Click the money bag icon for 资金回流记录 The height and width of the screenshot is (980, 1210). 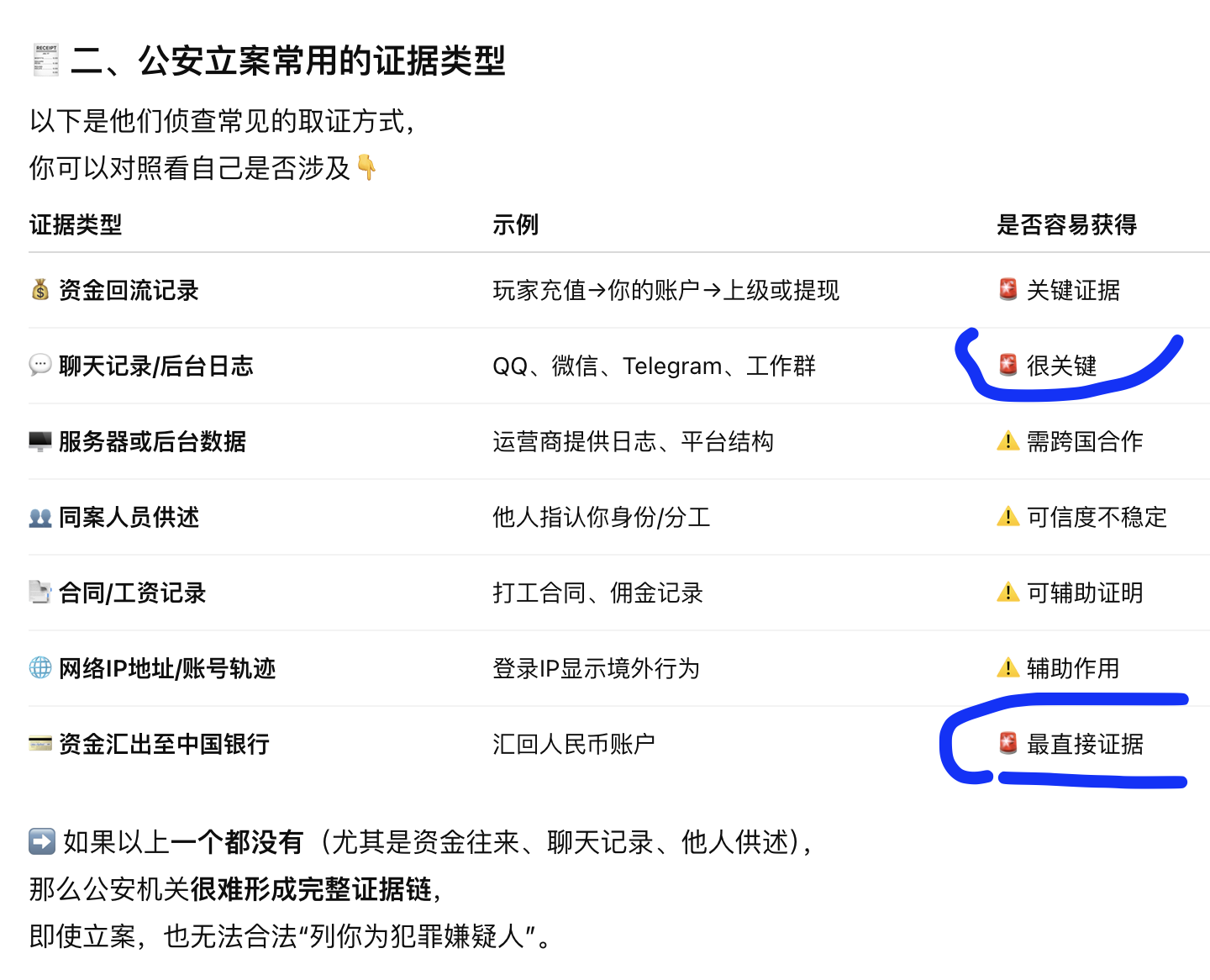click(x=40, y=290)
